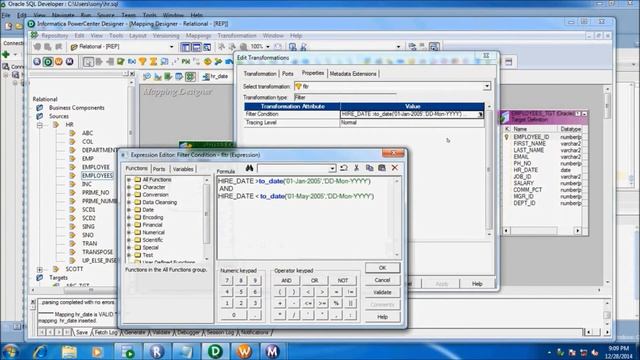Click the Aggregator sigma toolbar icon
This screenshot has height=360, width=640.
153,62
